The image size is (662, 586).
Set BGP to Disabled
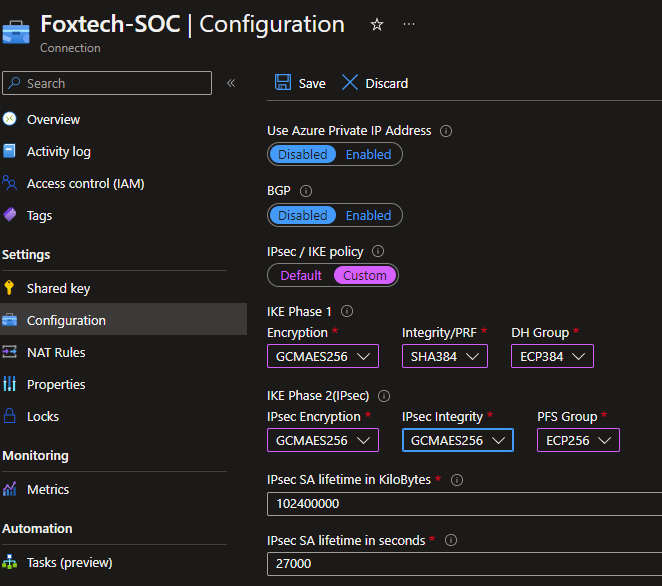pyautogui.click(x=302, y=215)
